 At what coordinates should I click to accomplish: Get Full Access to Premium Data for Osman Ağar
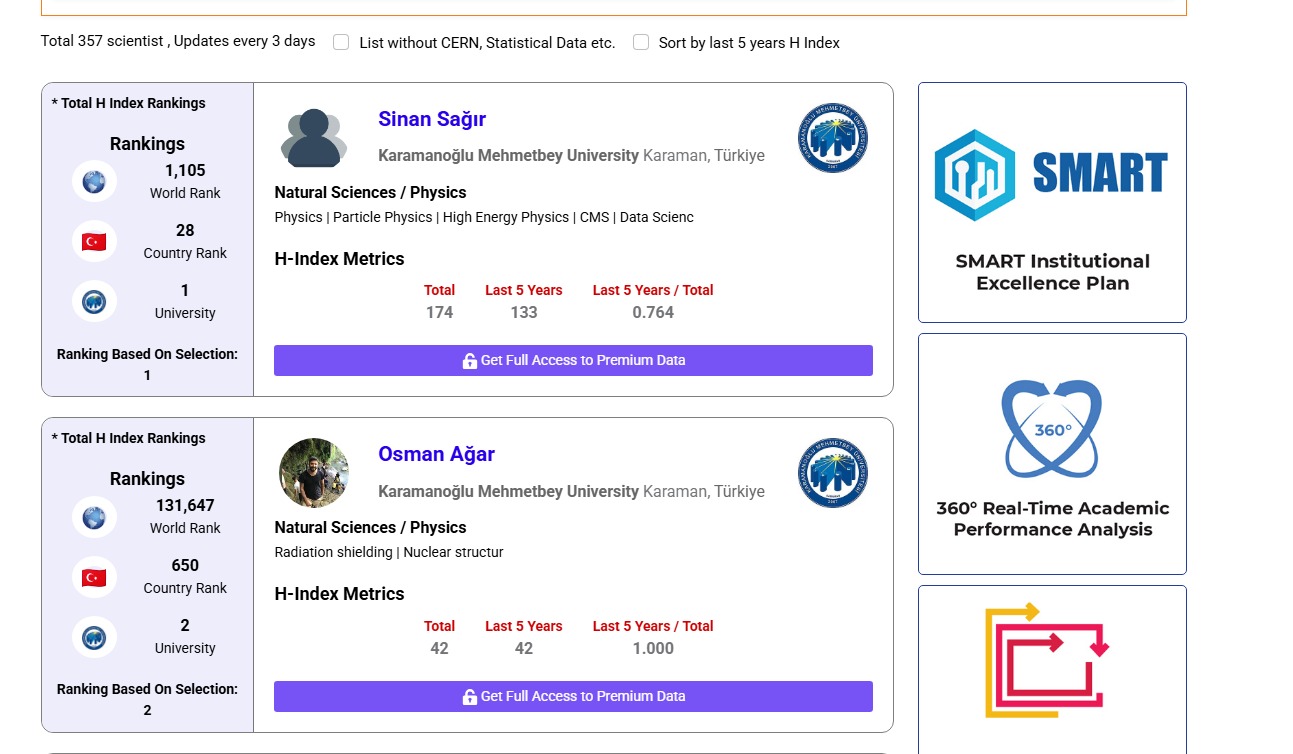pyautogui.click(x=573, y=696)
